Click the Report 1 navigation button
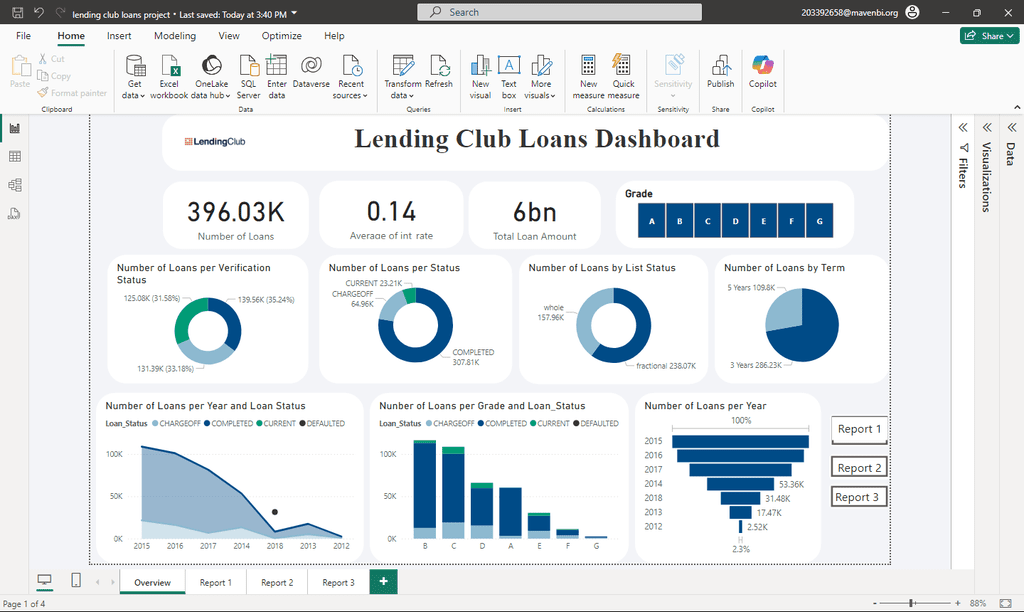This screenshot has width=1024, height=612. (859, 429)
